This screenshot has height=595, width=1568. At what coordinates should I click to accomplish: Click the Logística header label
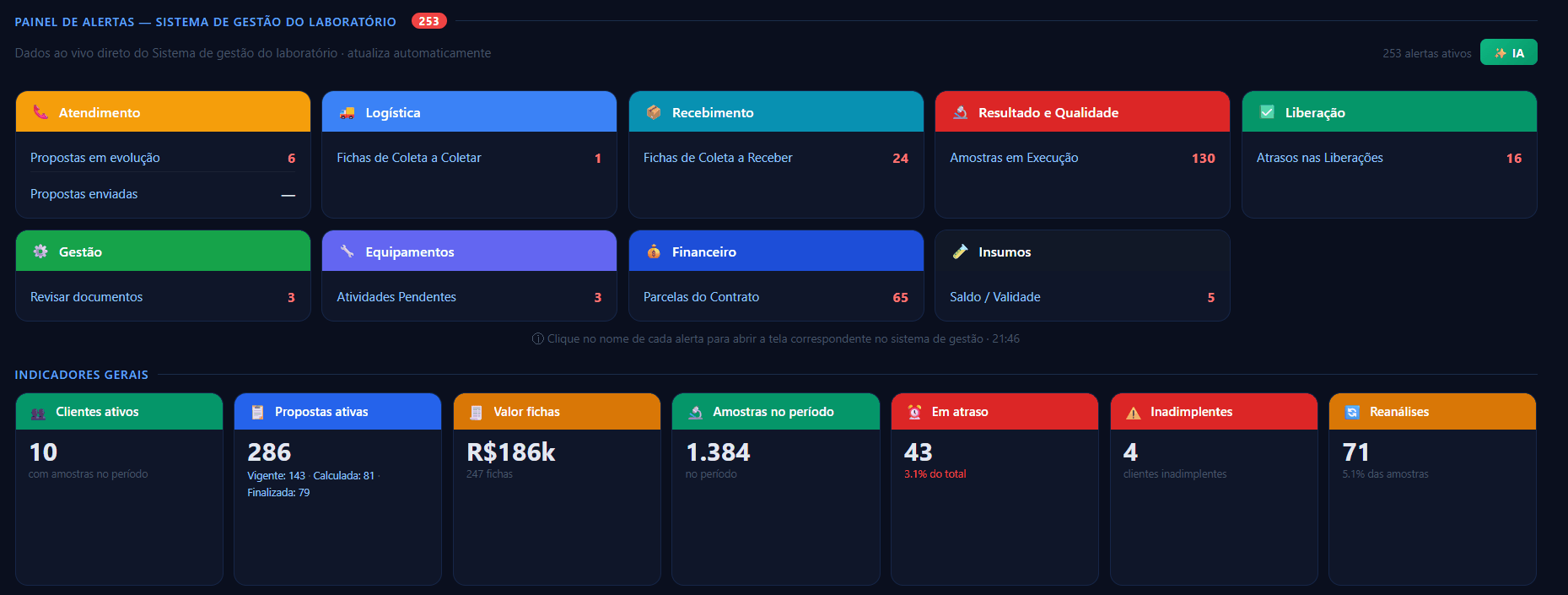(x=392, y=112)
